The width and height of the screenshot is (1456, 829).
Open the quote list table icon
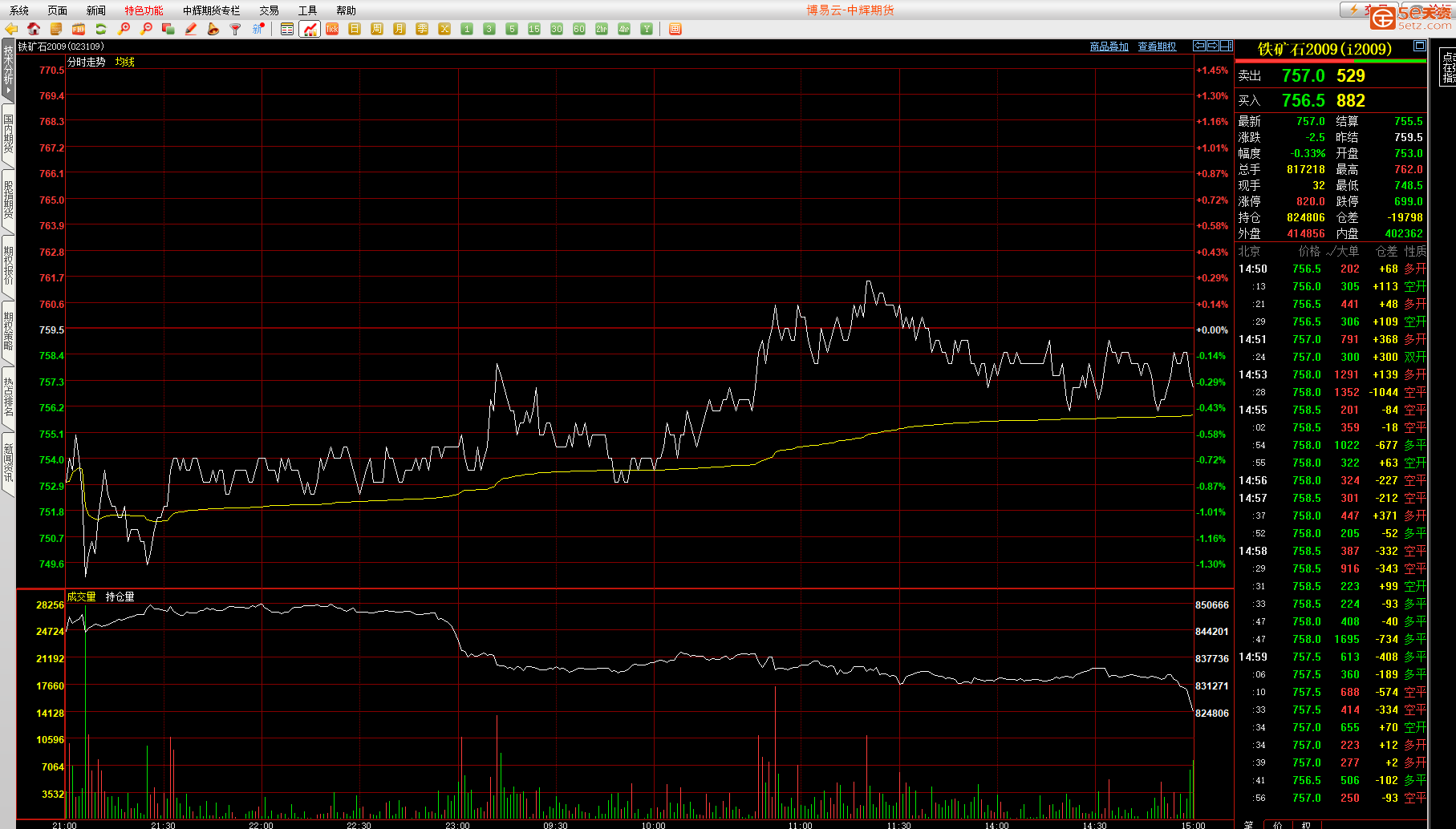click(287, 29)
